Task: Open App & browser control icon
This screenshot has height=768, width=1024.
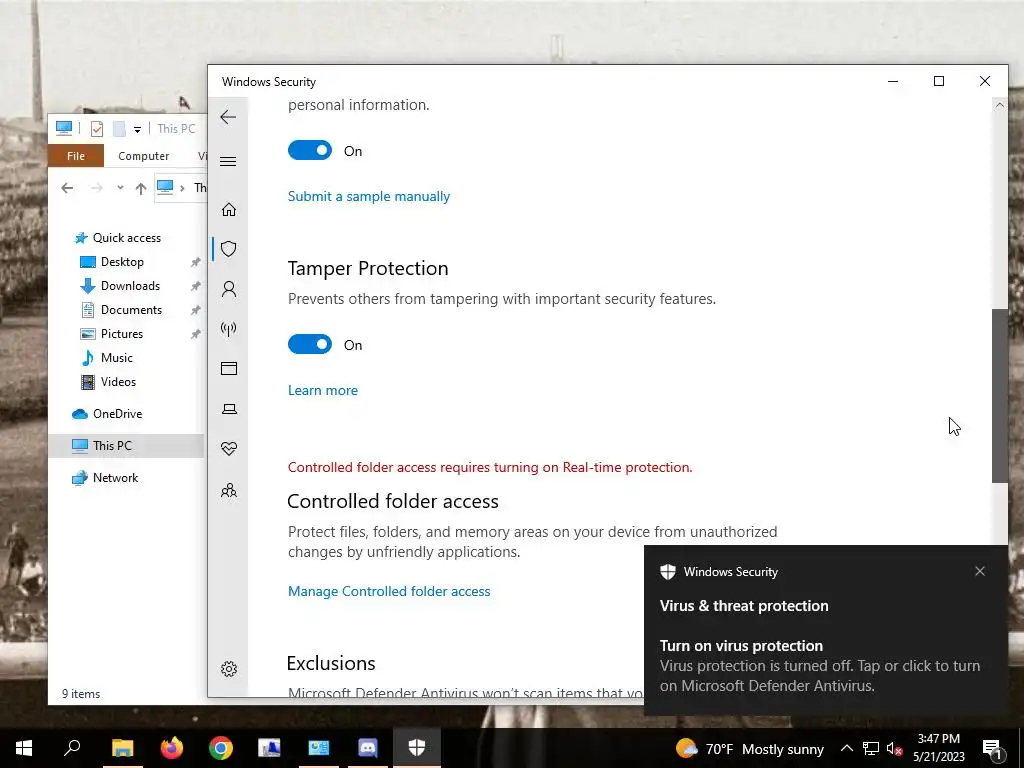Action: 229,369
